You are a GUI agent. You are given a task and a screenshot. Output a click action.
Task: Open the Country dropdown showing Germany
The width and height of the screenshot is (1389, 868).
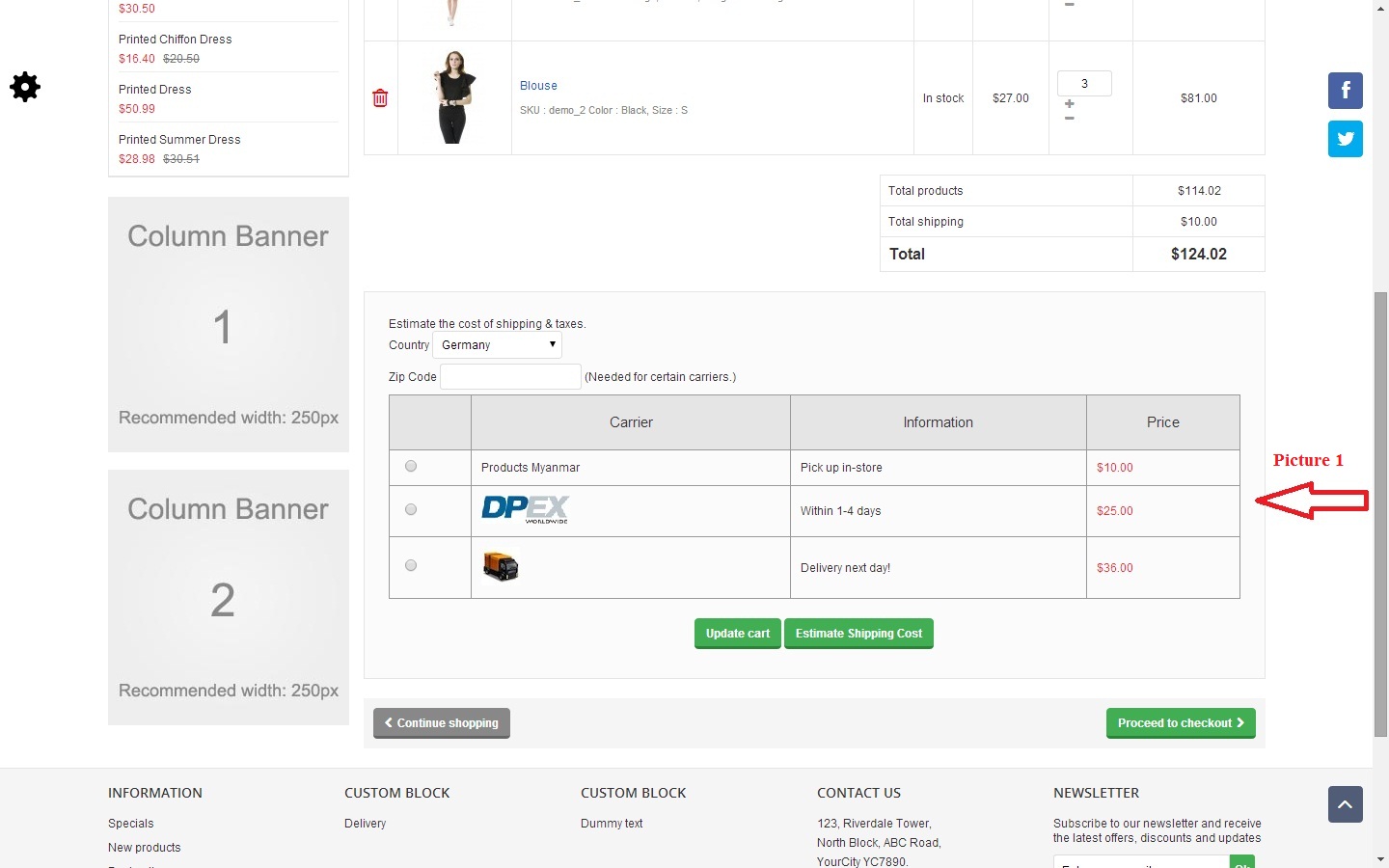(497, 345)
